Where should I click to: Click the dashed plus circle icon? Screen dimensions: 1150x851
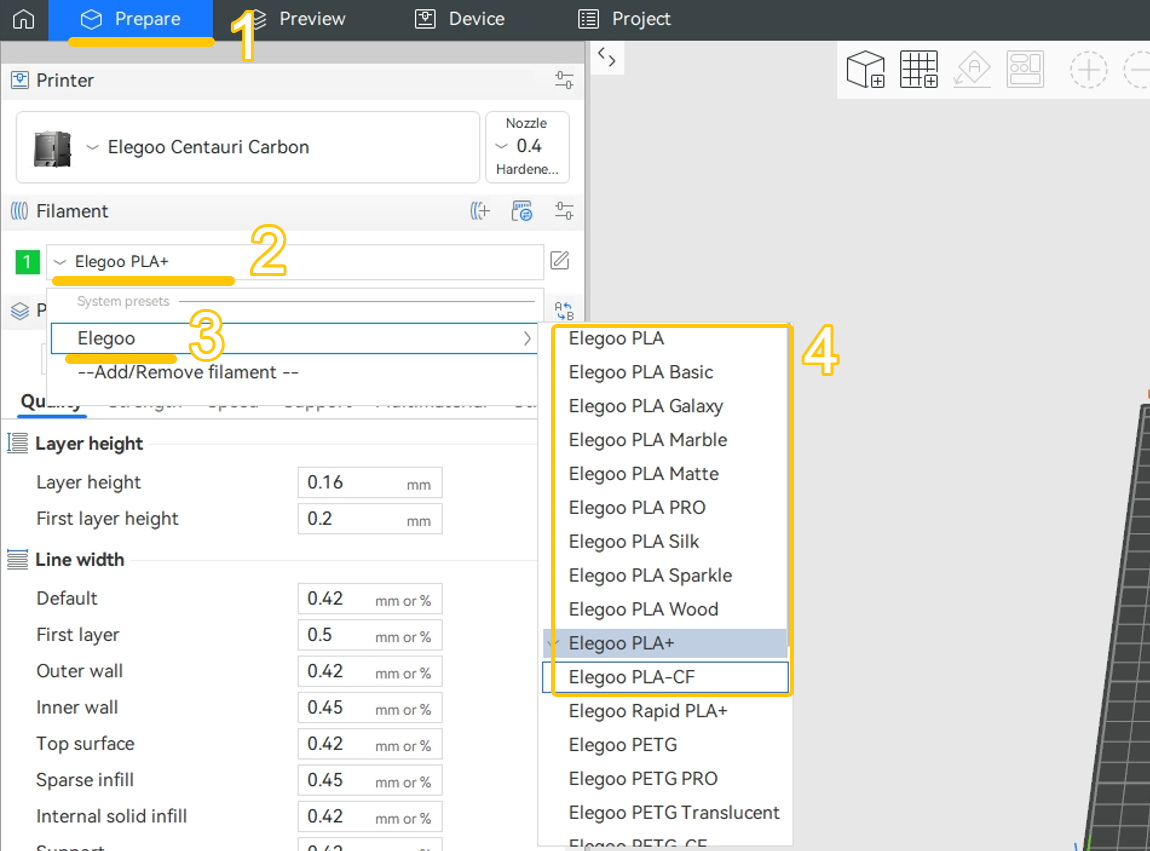tap(1088, 70)
